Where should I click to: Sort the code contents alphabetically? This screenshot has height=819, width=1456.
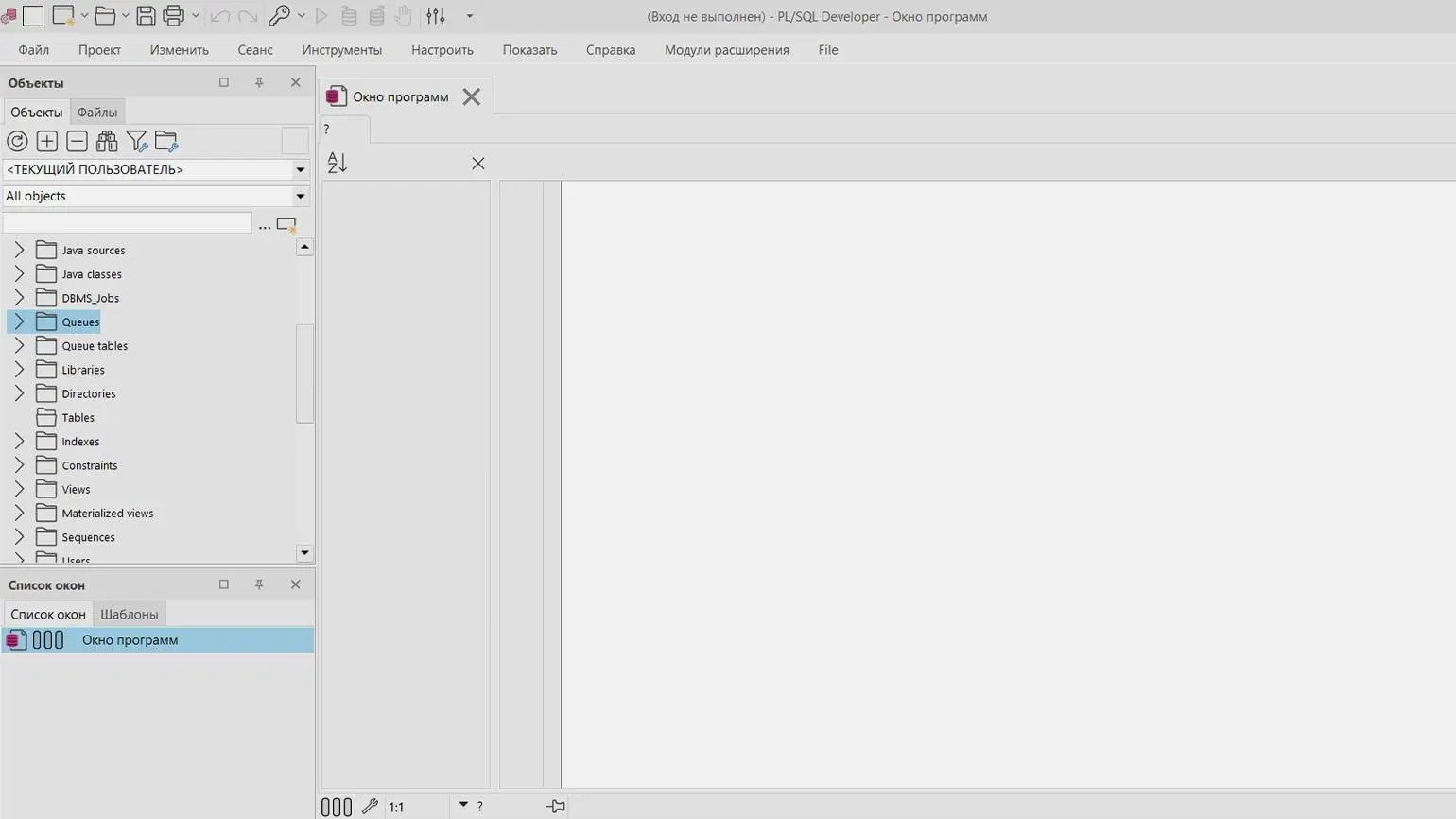point(338,163)
